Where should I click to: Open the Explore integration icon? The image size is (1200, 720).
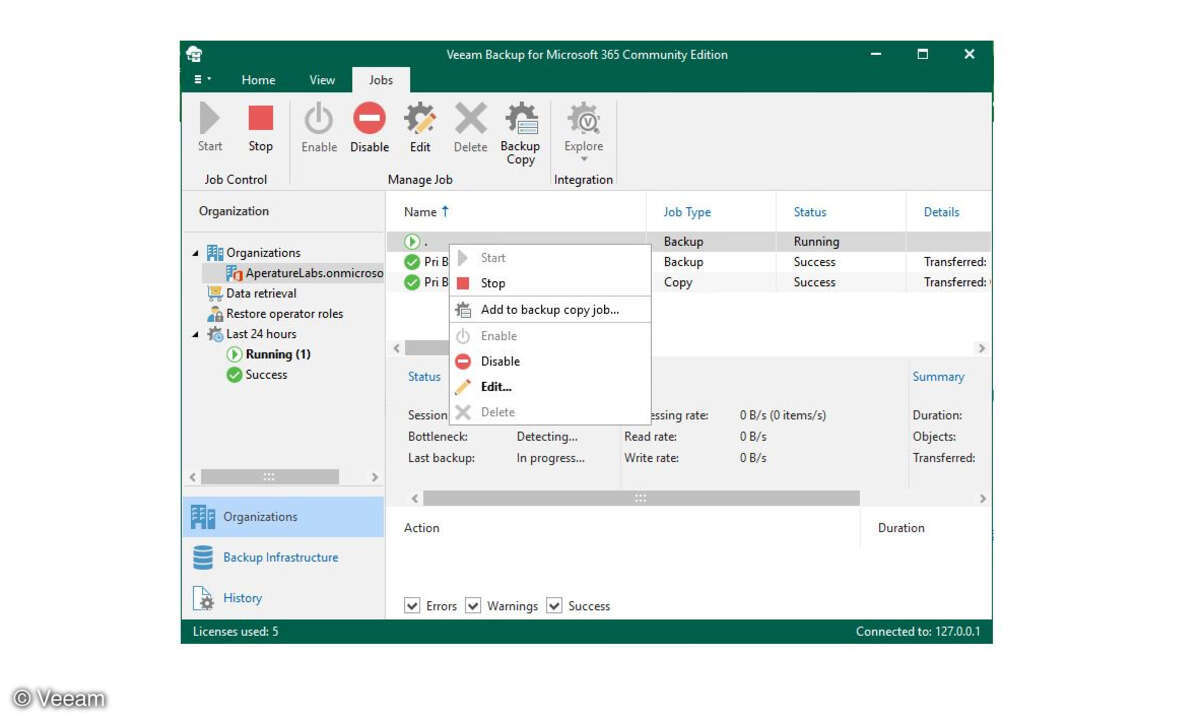(x=584, y=119)
